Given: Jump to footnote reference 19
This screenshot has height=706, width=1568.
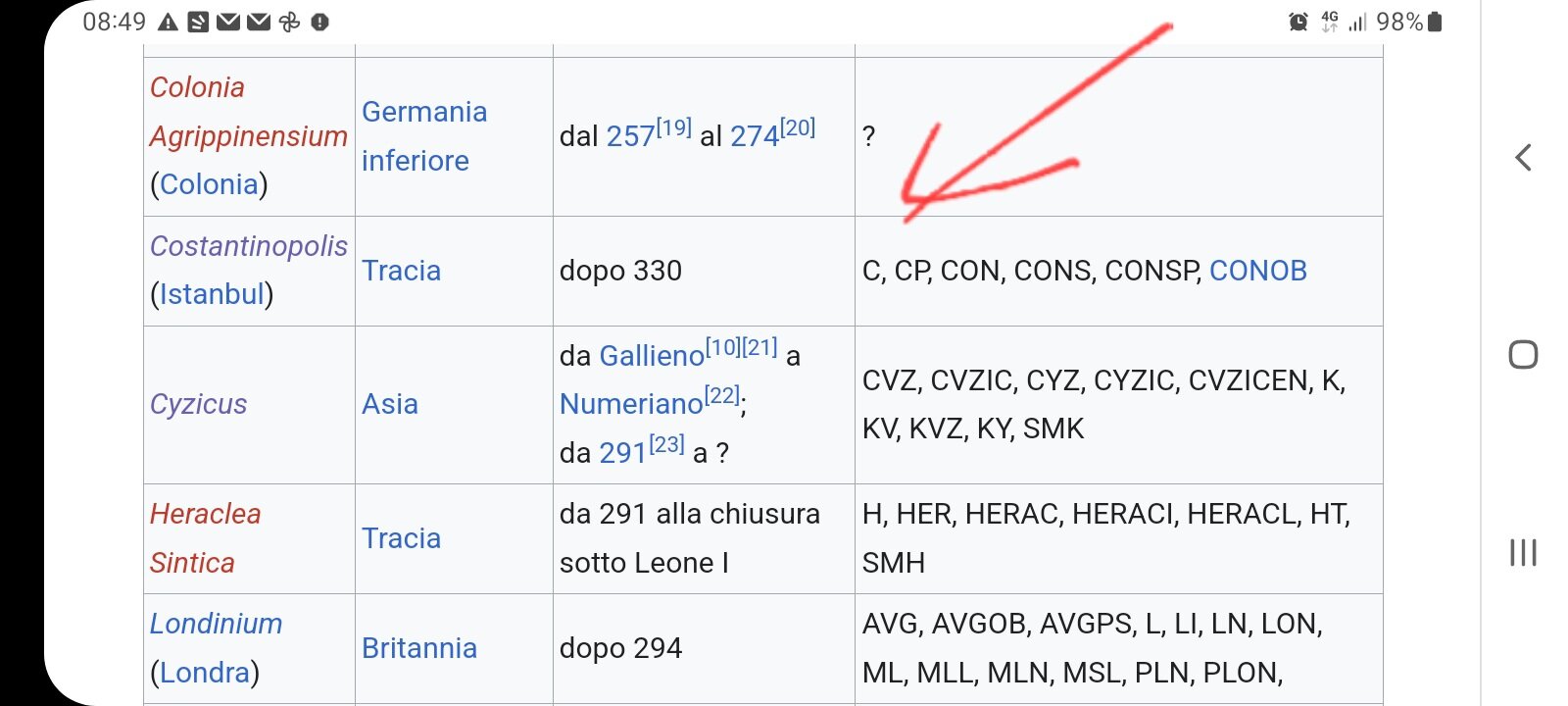Looking at the screenshot, I should point(674,126).
